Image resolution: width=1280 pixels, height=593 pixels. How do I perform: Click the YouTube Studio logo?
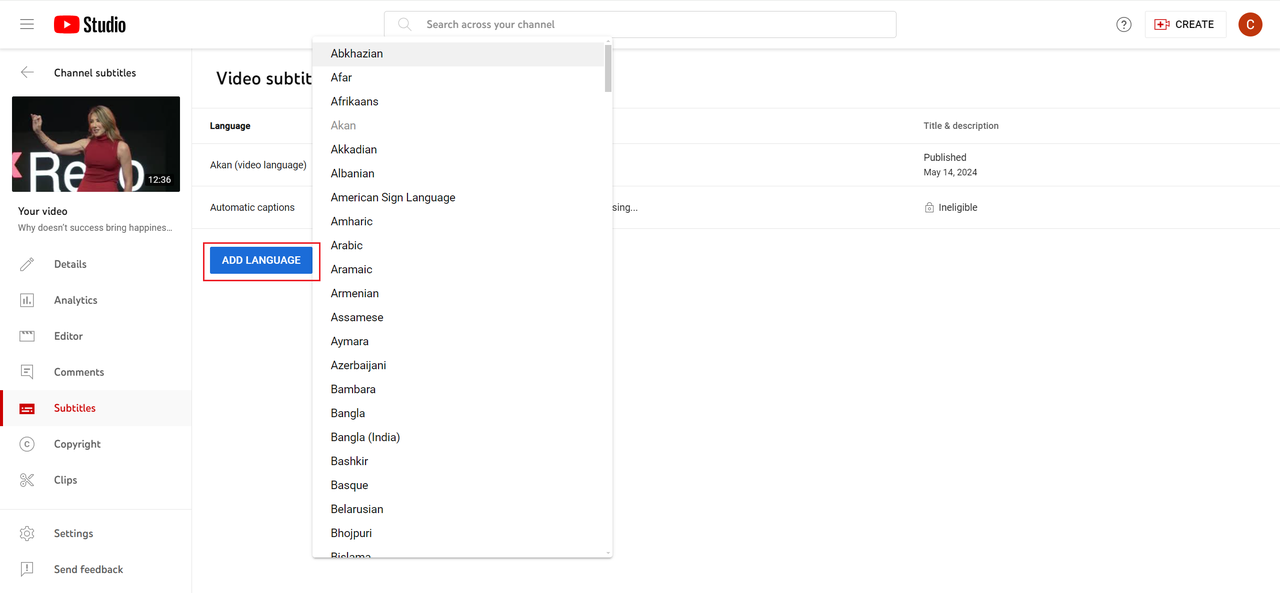pyautogui.click(x=90, y=24)
